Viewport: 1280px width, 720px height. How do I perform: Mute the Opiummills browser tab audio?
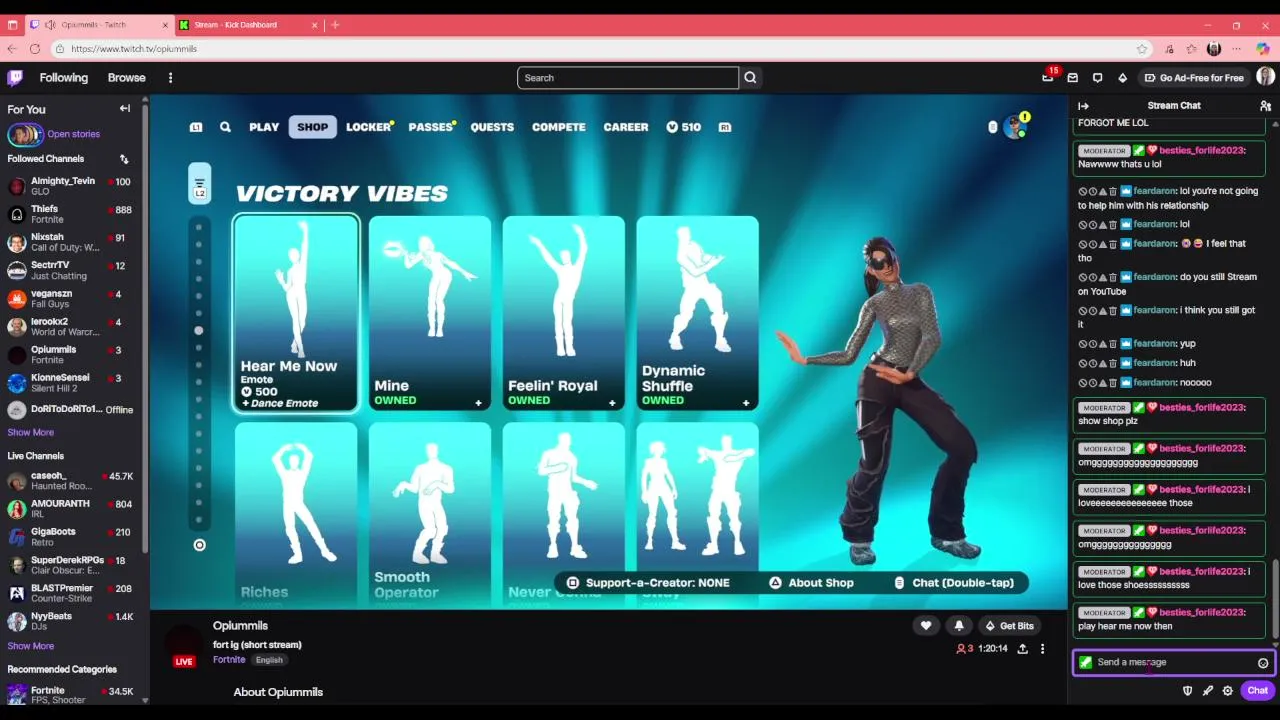click(x=50, y=25)
